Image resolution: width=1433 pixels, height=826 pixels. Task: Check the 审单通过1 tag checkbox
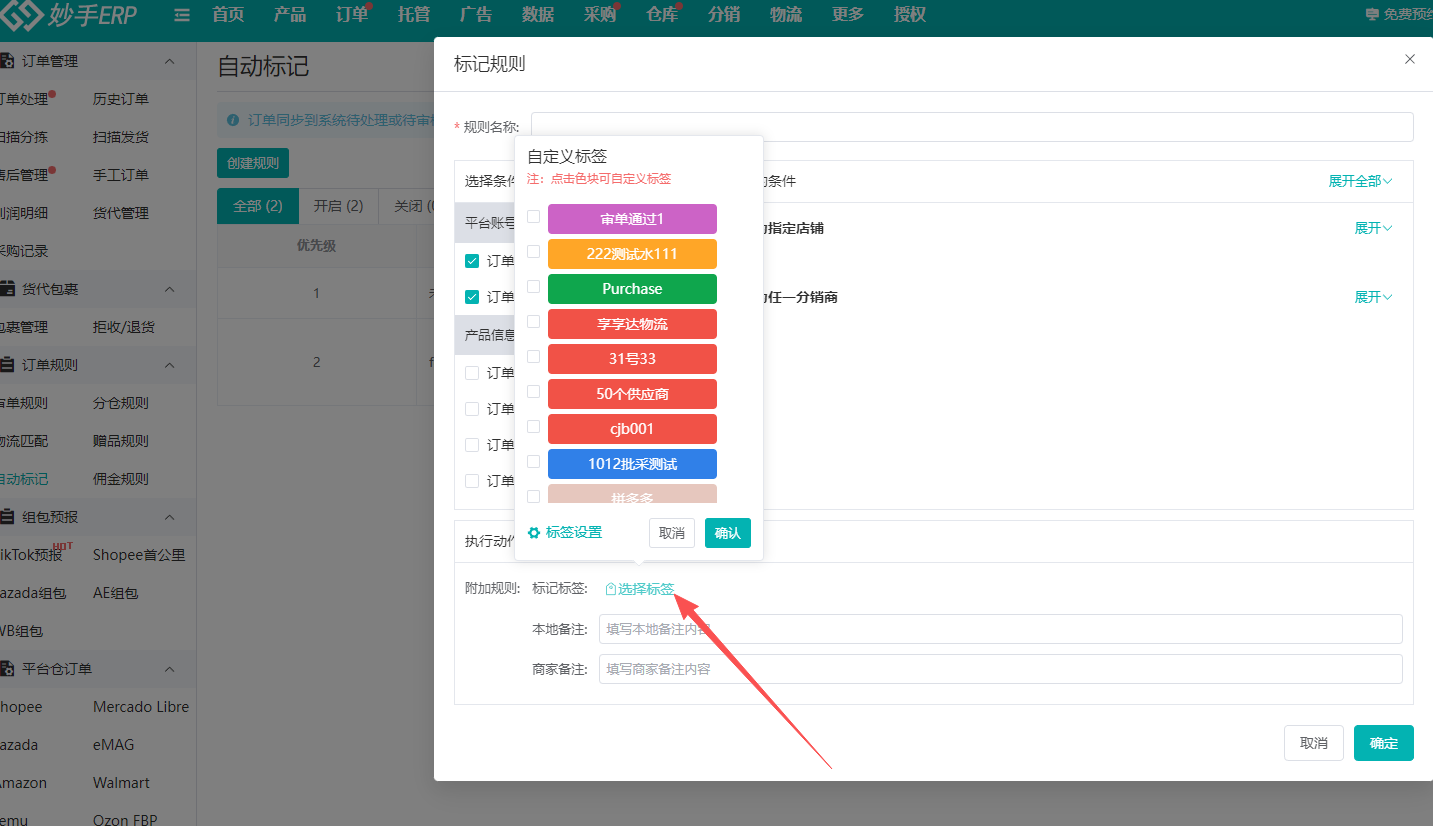(534, 217)
